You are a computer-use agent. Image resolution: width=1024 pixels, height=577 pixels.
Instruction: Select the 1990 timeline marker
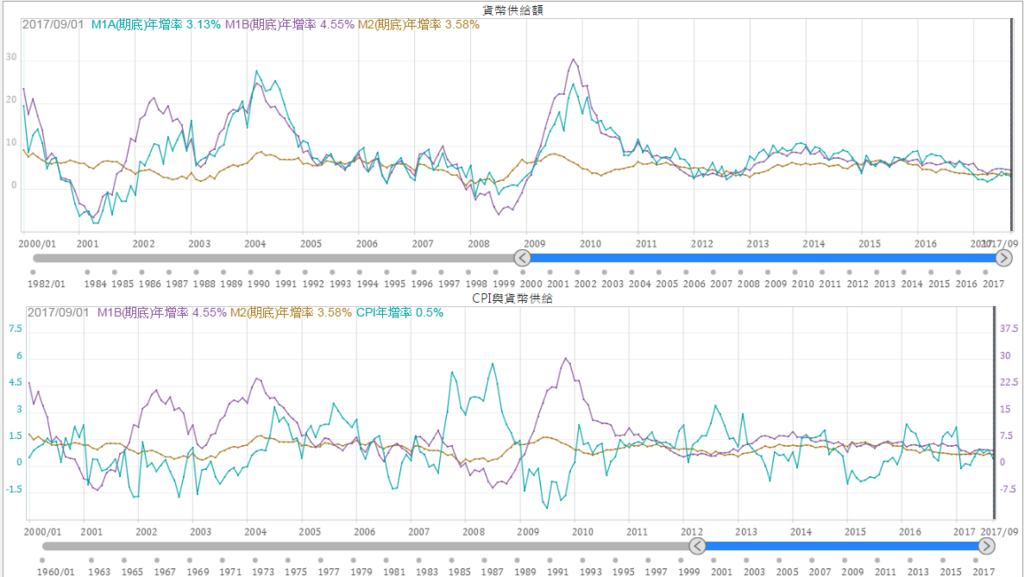click(x=251, y=272)
